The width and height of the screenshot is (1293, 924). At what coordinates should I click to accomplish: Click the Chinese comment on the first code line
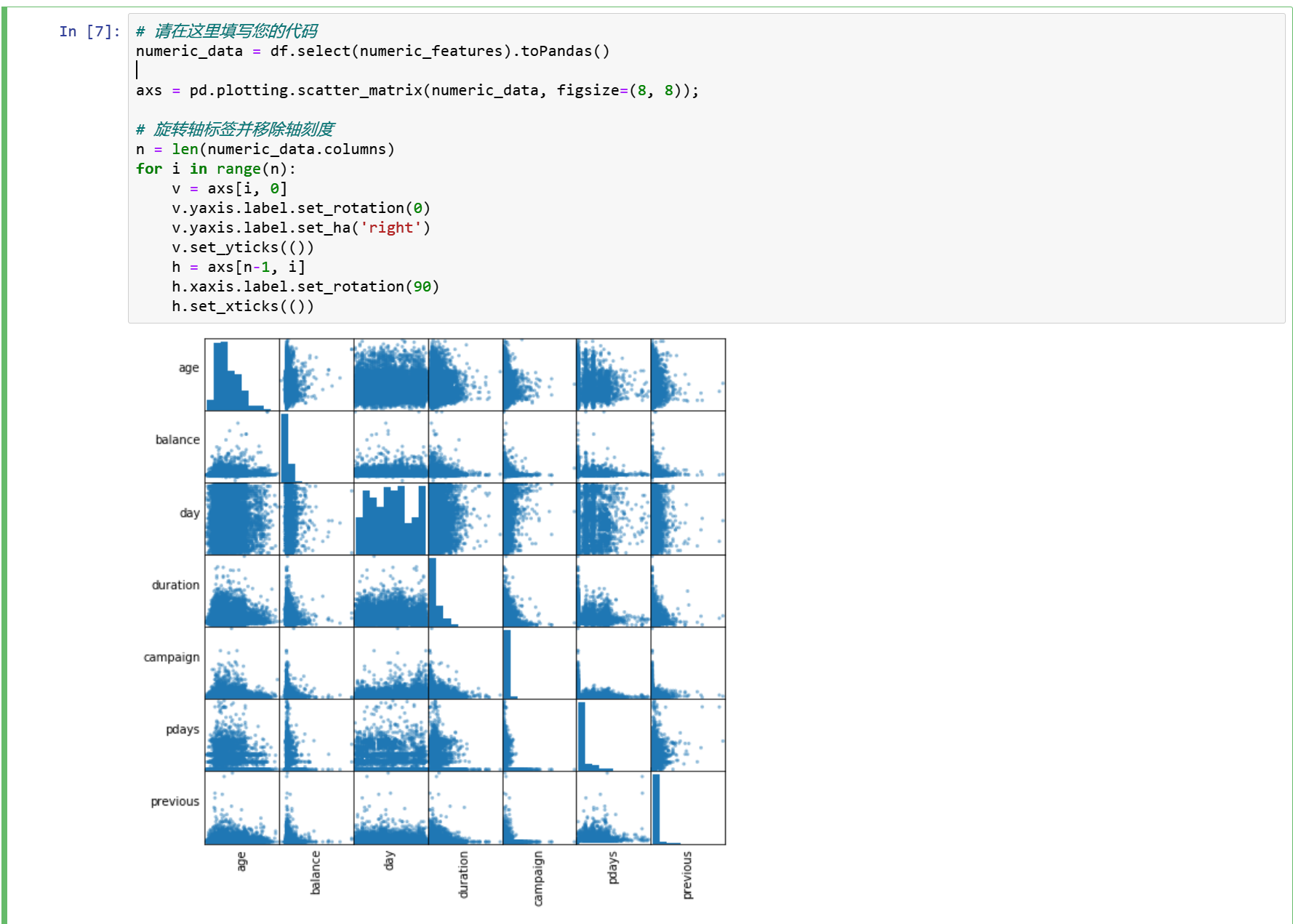tap(226, 31)
